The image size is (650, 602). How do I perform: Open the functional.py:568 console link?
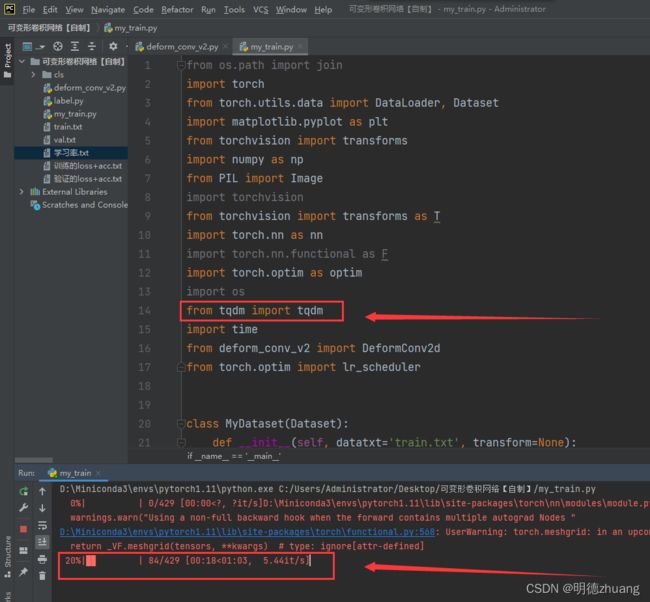point(247,532)
